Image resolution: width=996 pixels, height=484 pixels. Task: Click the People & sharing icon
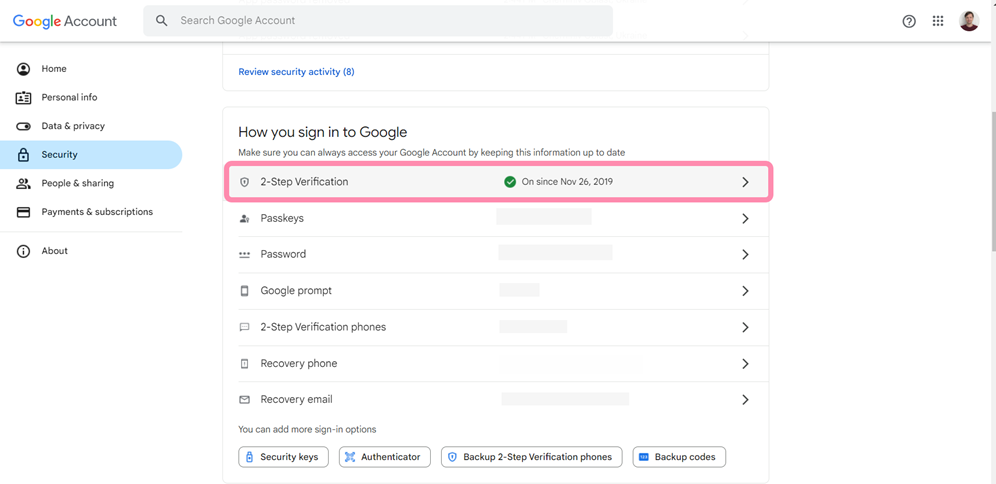click(24, 184)
